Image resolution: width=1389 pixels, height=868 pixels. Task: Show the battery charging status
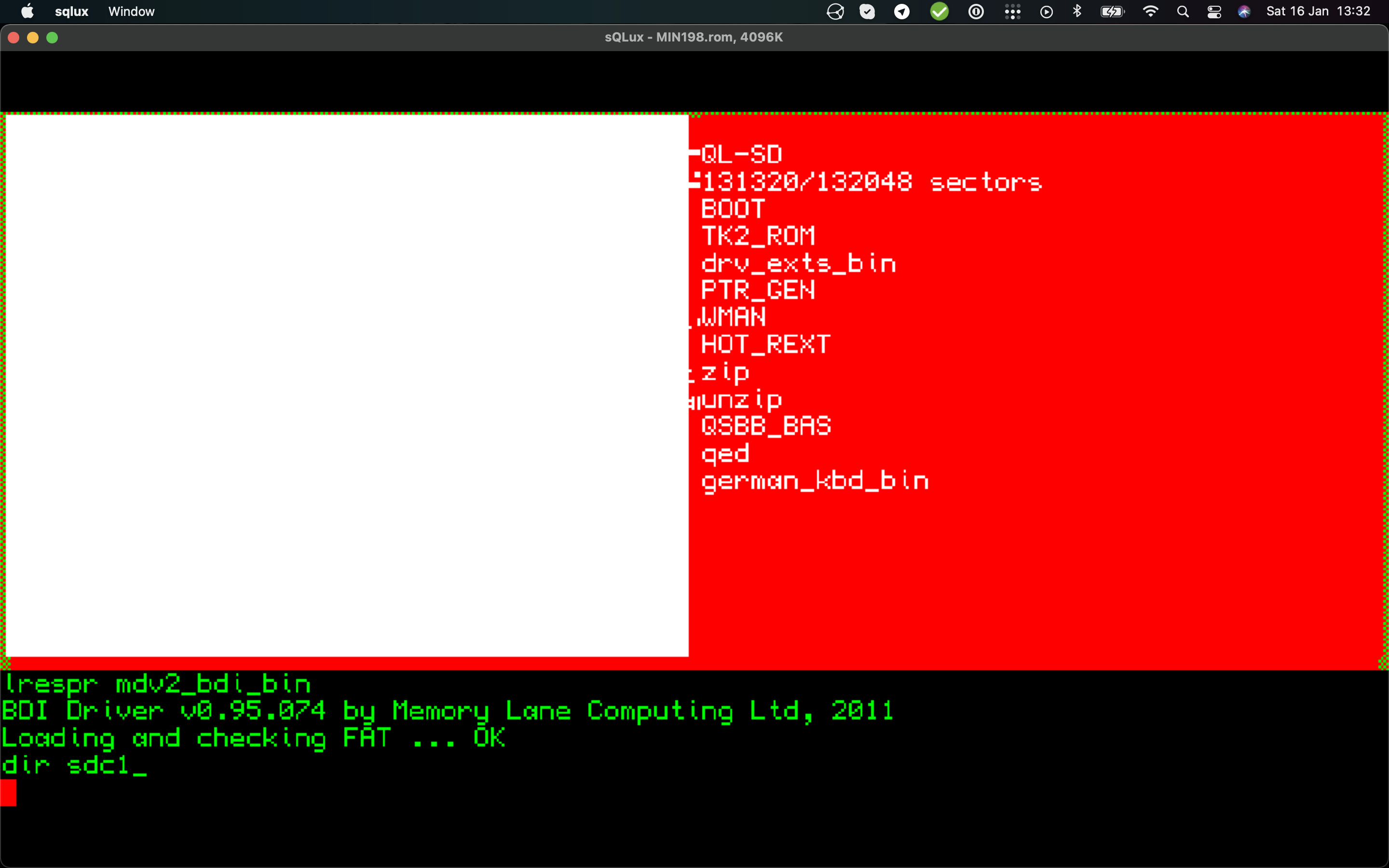1112,12
